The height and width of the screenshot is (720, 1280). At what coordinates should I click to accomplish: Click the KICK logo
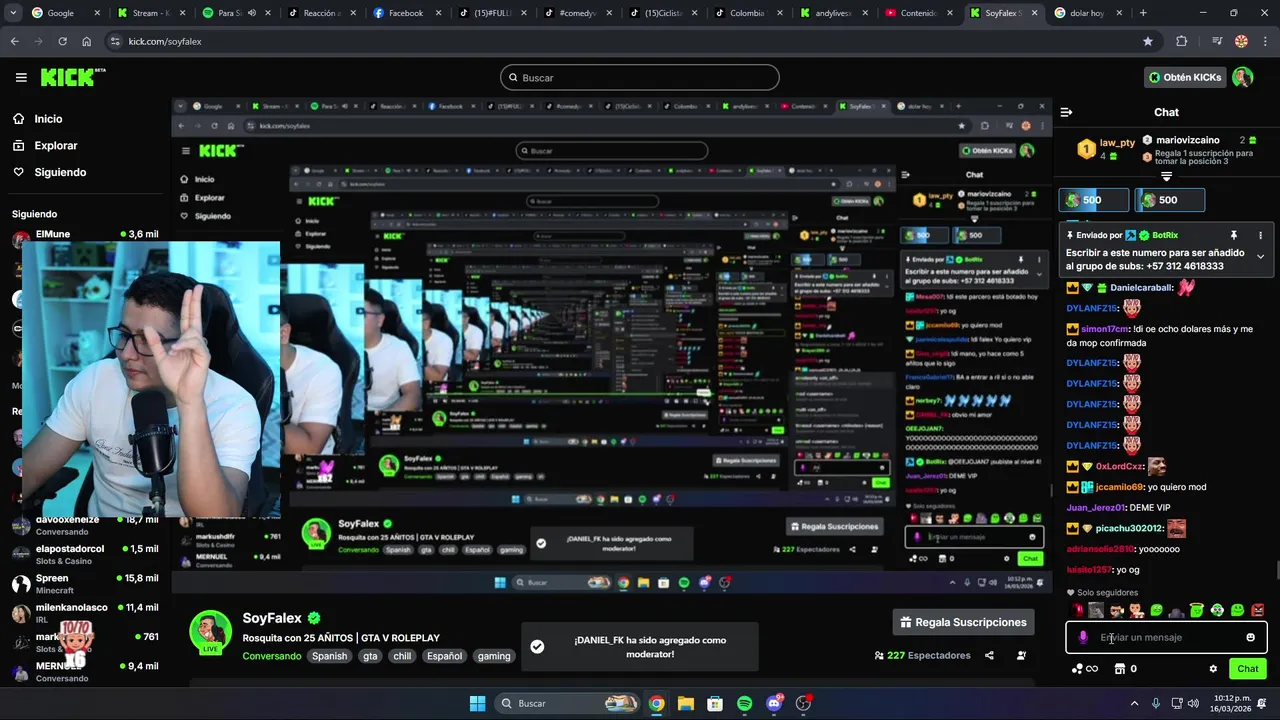[72, 77]
